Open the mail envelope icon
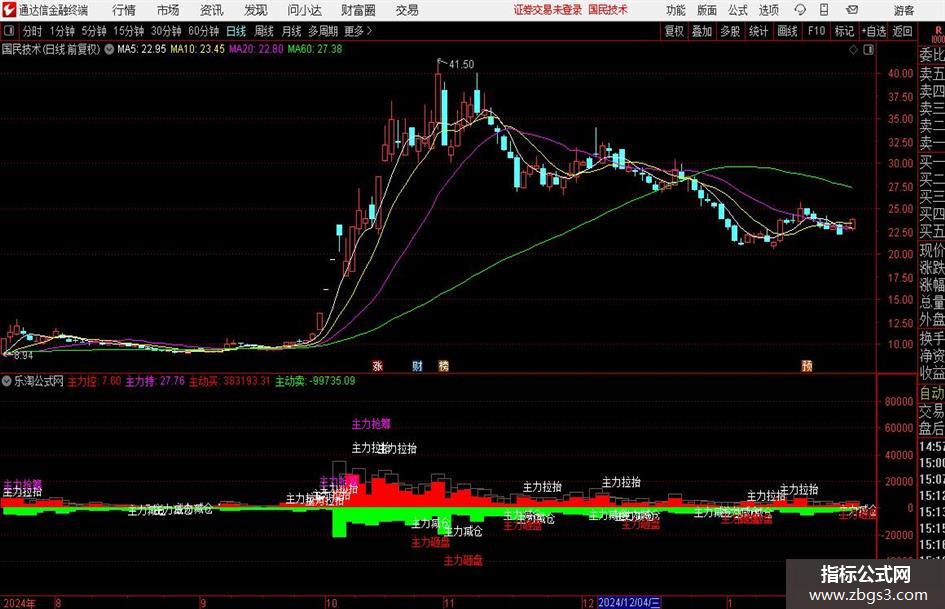The width and height of the screenshot is (945, 609). [852, 10]
